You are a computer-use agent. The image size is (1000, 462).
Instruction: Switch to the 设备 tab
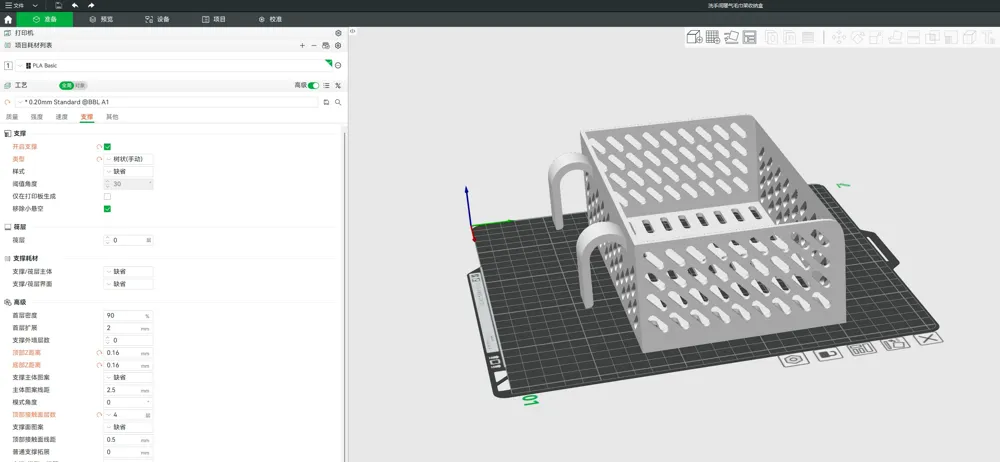click(x=156, y=19)
